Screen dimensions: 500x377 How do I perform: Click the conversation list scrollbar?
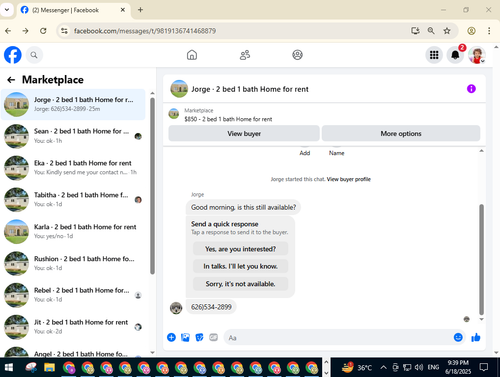152,185
